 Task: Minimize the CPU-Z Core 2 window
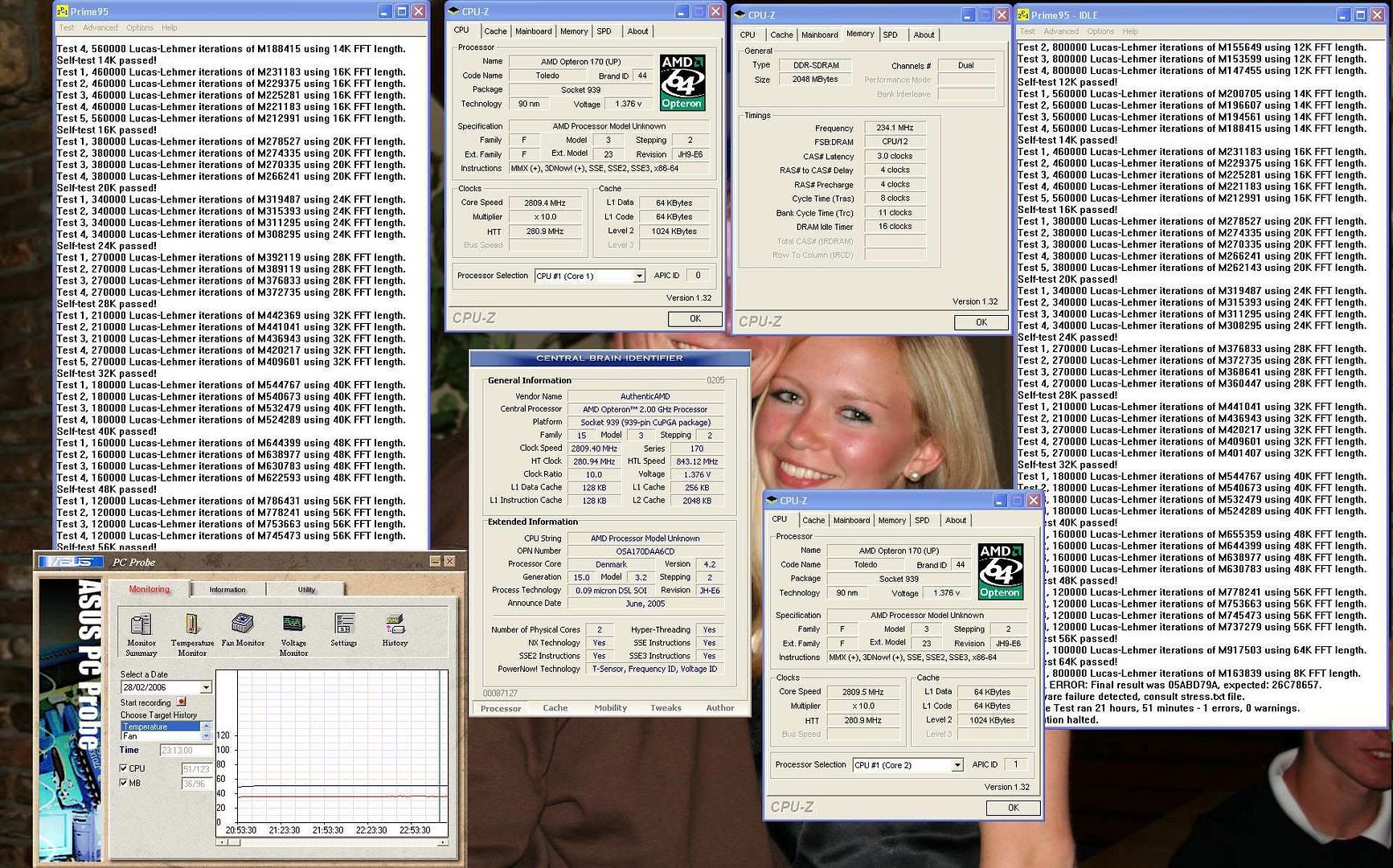pyautogui.click(x=999, y=500)
